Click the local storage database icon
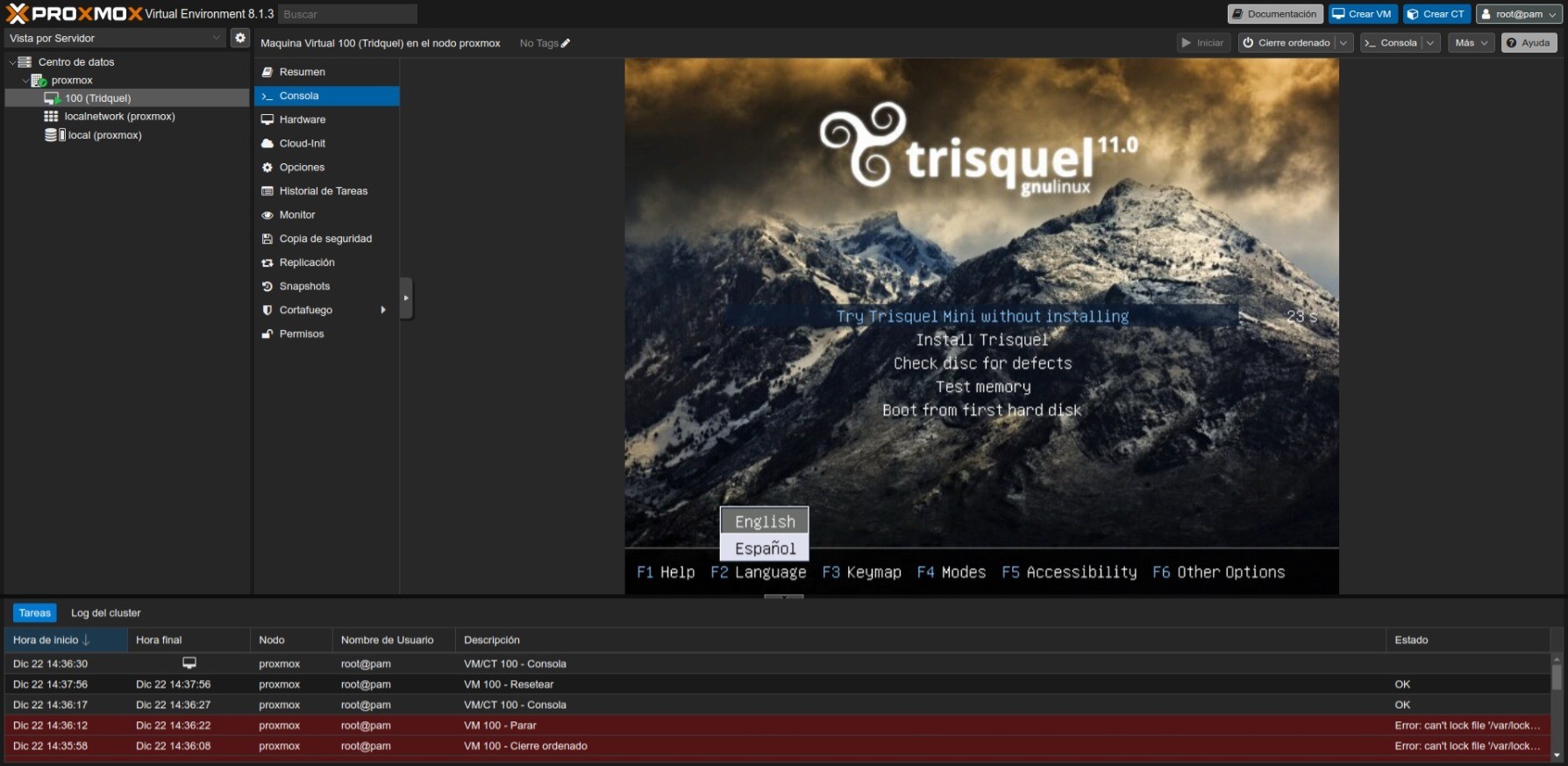 click(x=54, y=135)
